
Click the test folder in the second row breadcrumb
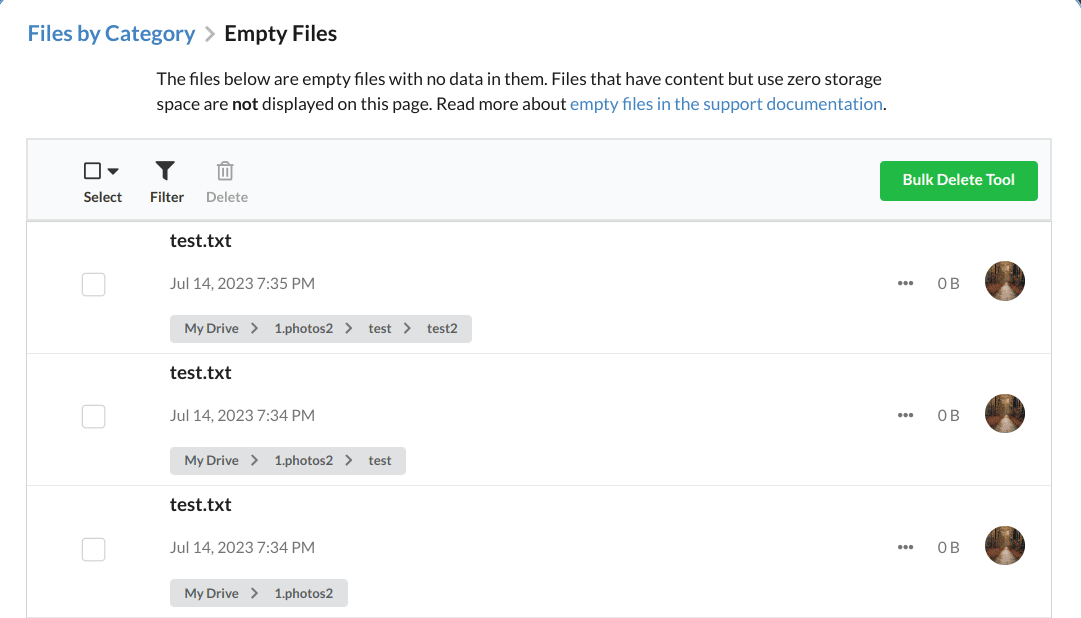[x=379, y=460]
